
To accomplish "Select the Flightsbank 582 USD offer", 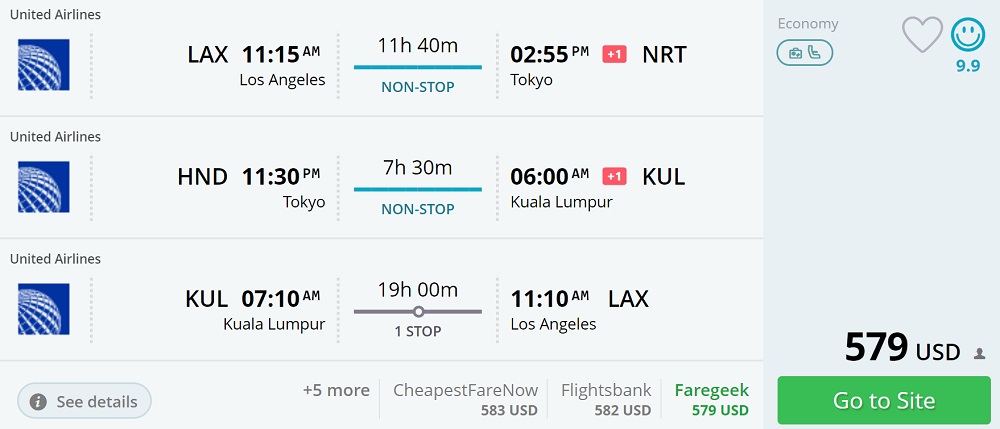I will 606,399.
